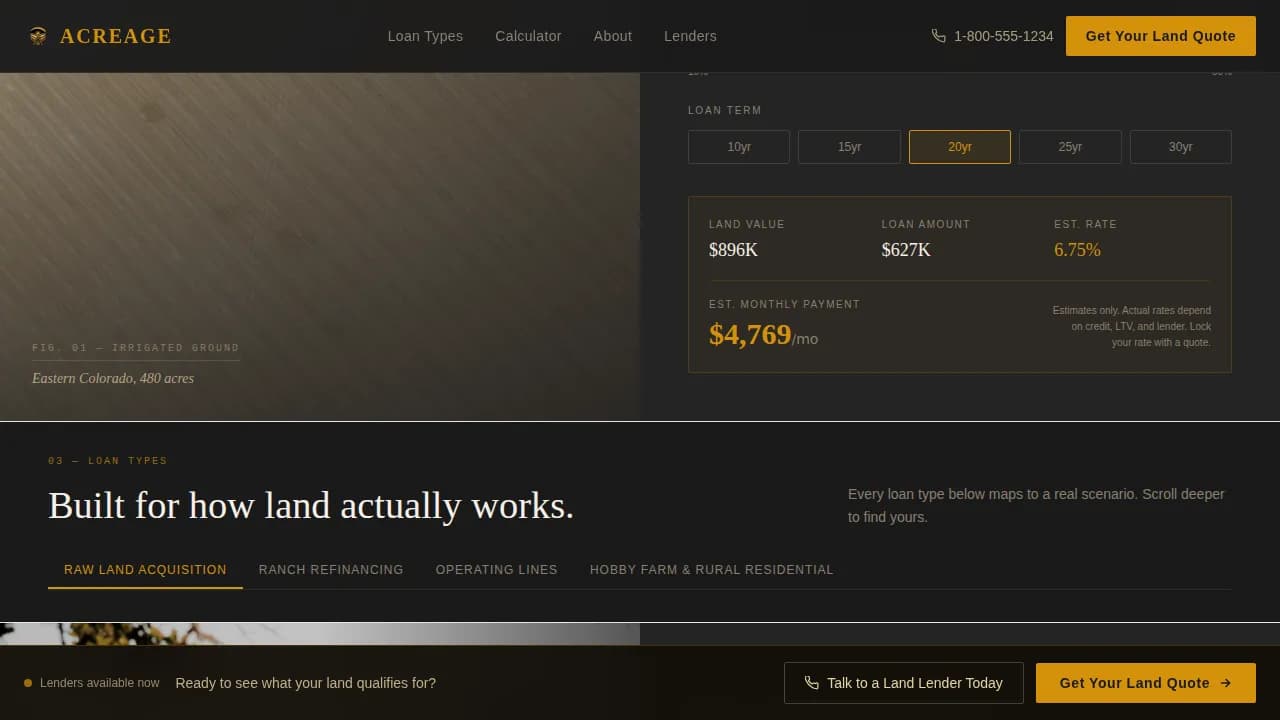Select the 20yr loan term

(960, 147)
